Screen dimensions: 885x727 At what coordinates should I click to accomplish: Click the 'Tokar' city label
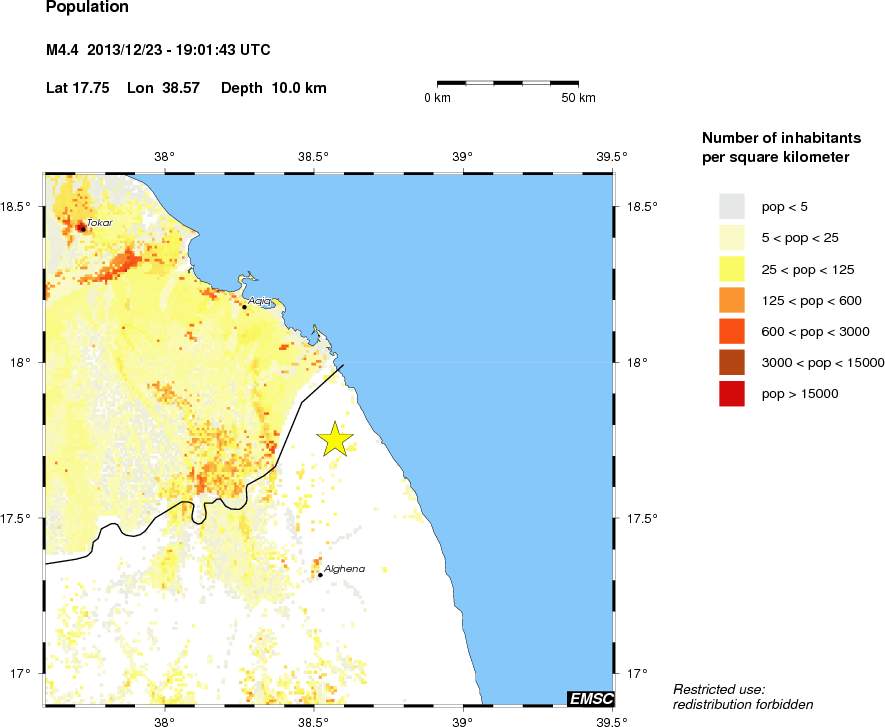pyautogui.click(x=100, y=222)
